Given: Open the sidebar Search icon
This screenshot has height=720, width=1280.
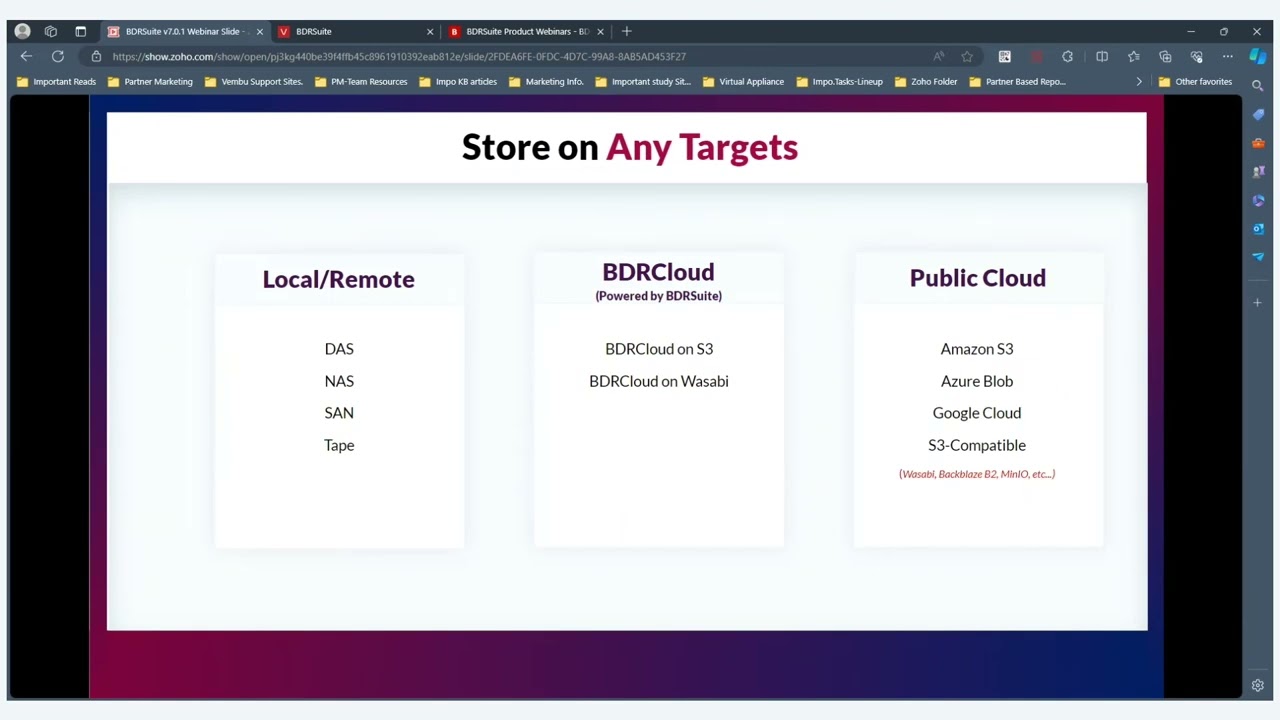Looking at the screenshot, I should (x=1258, y=86).
